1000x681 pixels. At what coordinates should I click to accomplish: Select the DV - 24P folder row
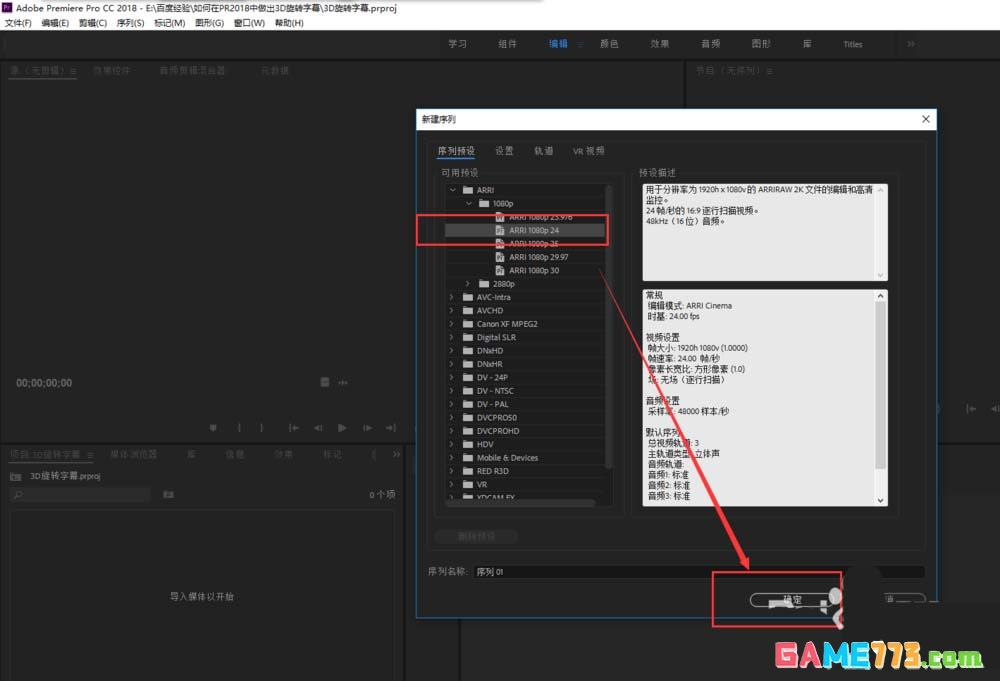(x=525, y=377)
